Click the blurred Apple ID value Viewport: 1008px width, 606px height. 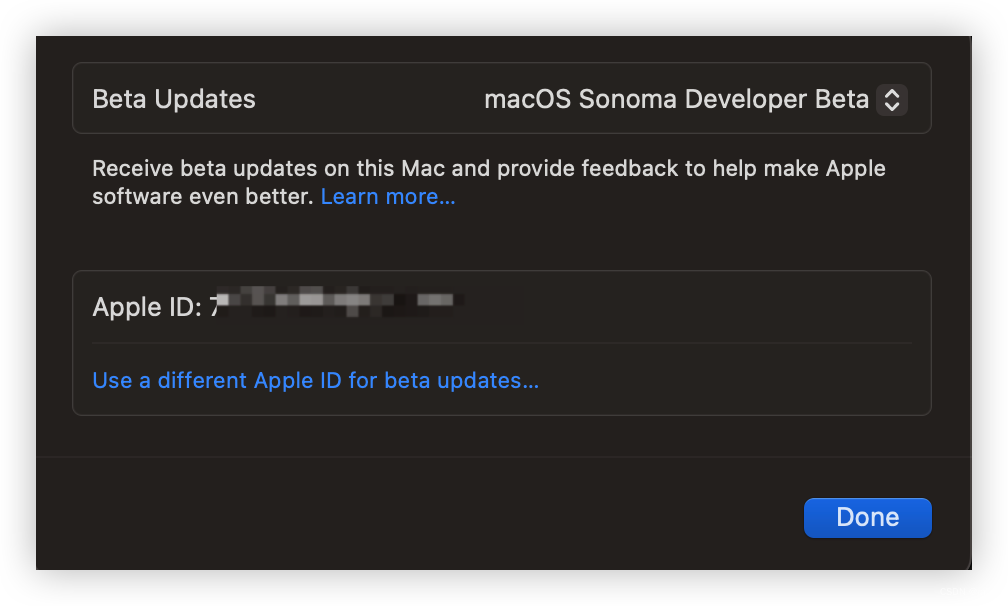[x=340, y=300]
